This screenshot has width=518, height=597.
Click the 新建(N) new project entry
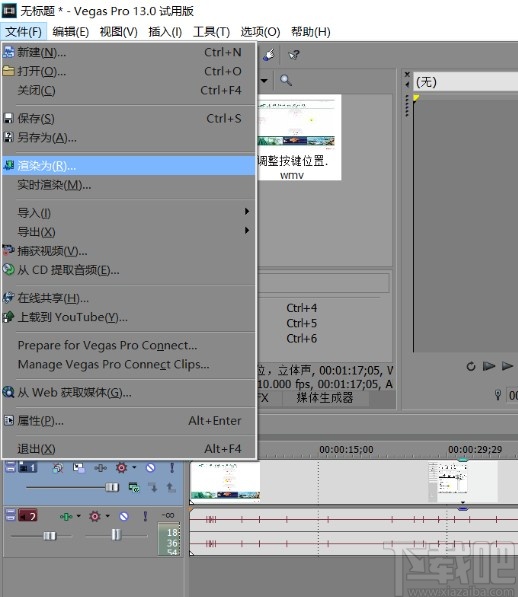pyautogui.click(x=129, y=52)
